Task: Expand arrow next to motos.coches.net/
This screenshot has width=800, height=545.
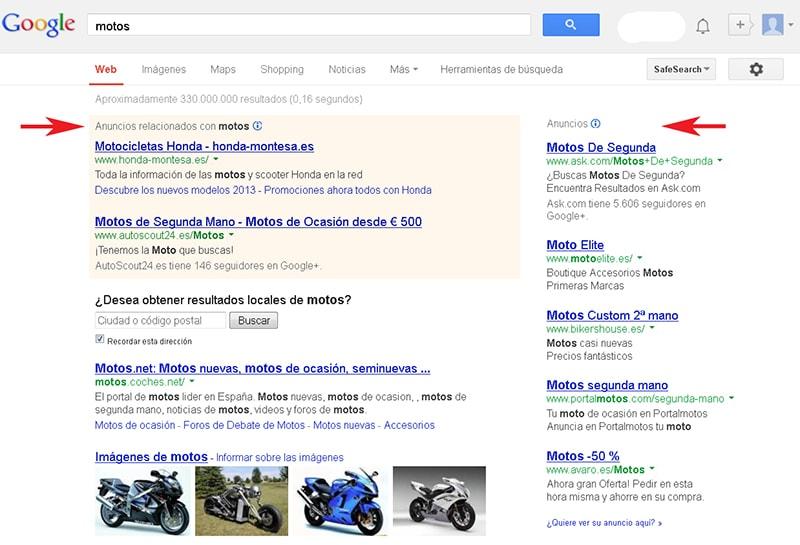Action: pos(192,381)
